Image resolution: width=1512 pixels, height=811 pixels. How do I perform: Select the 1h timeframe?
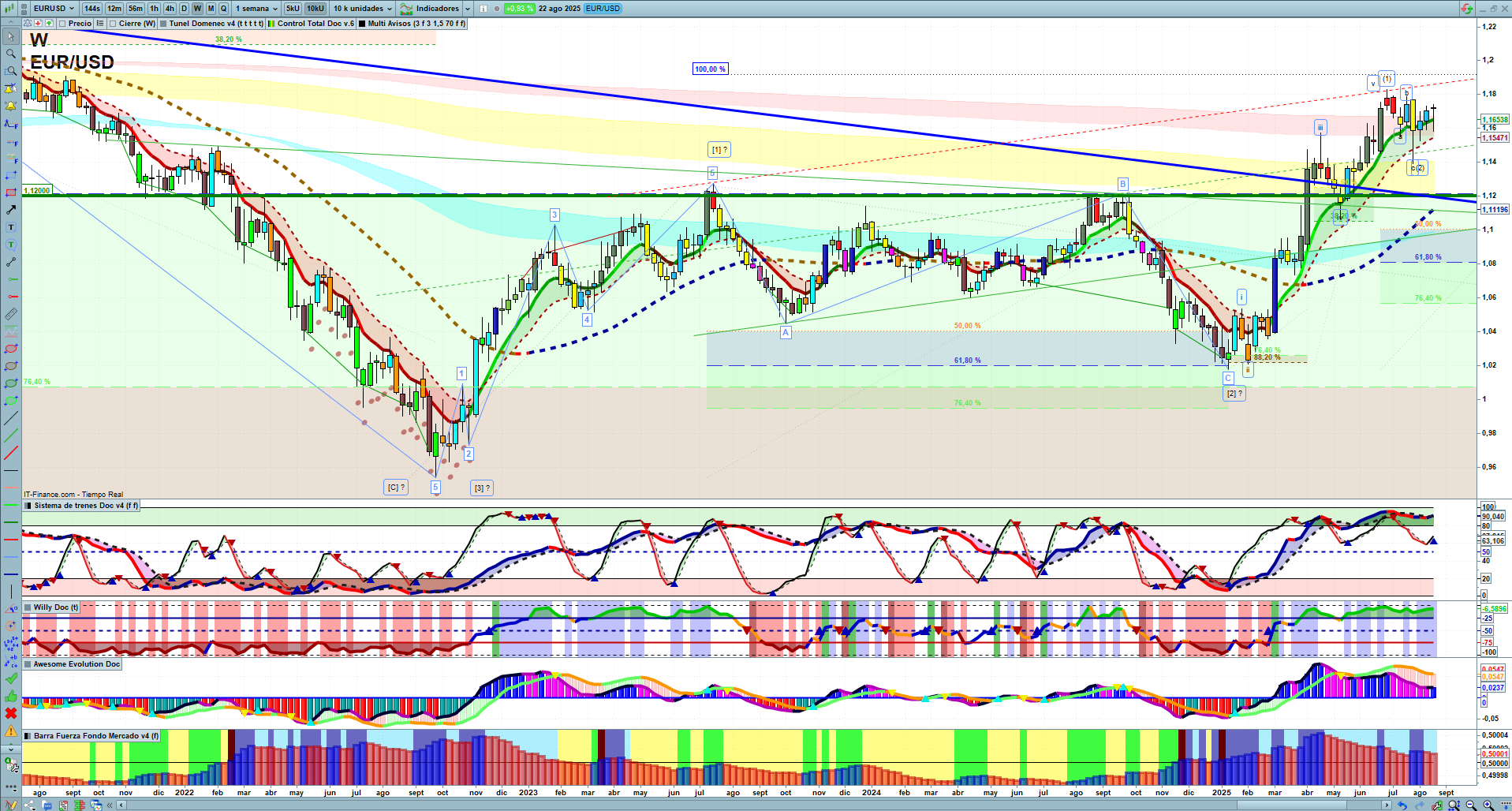click(x=155, y=9)
